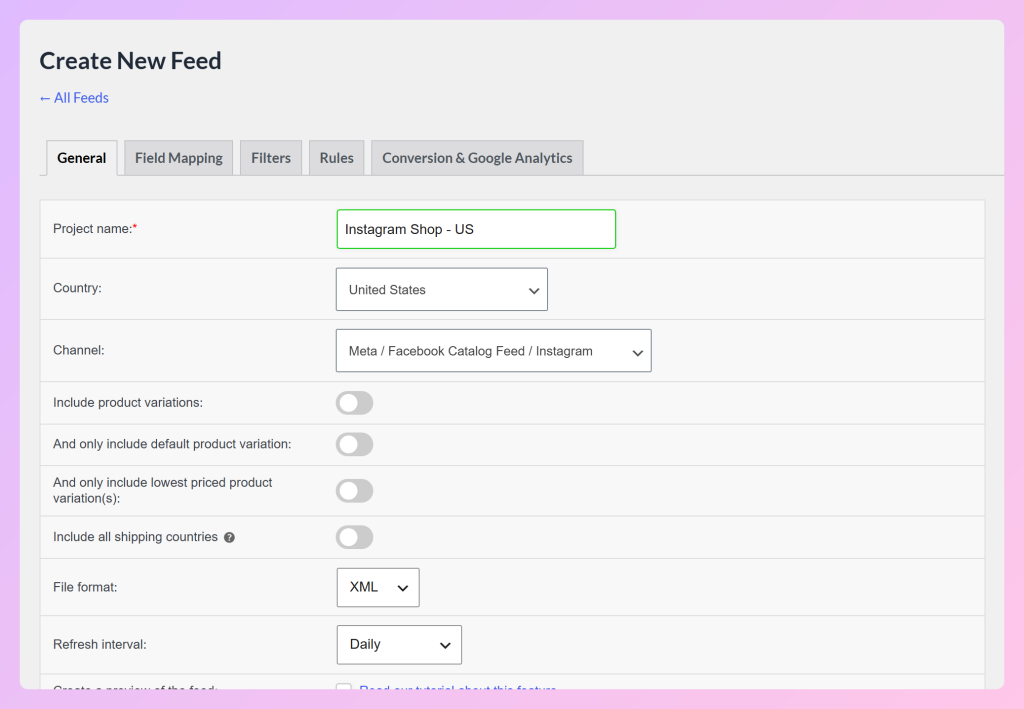Click the Include all shipping countries label
This screenshot has width=1024, height=709.
pyautogui.click(x=135, y=537)
